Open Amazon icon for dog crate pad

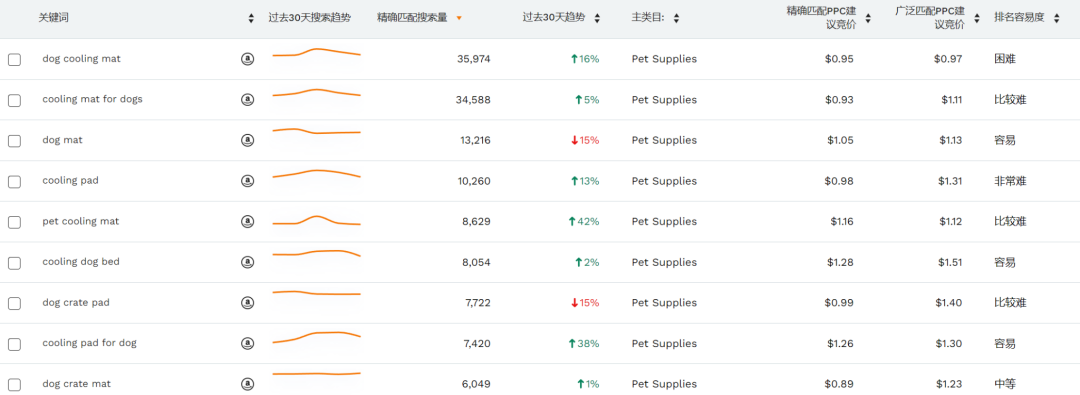tap(247, 303)
